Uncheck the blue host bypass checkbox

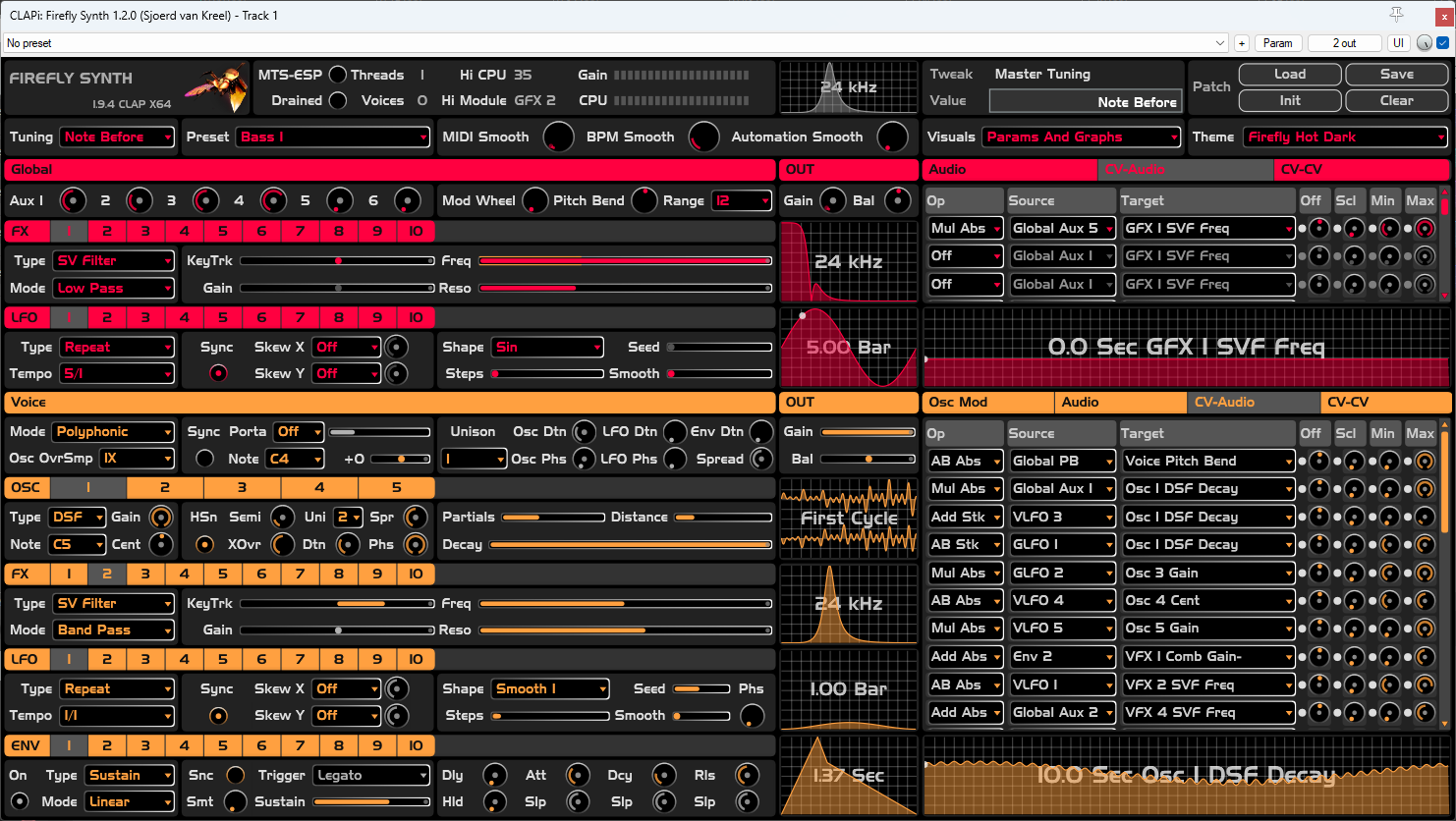tap(1442, 43)
